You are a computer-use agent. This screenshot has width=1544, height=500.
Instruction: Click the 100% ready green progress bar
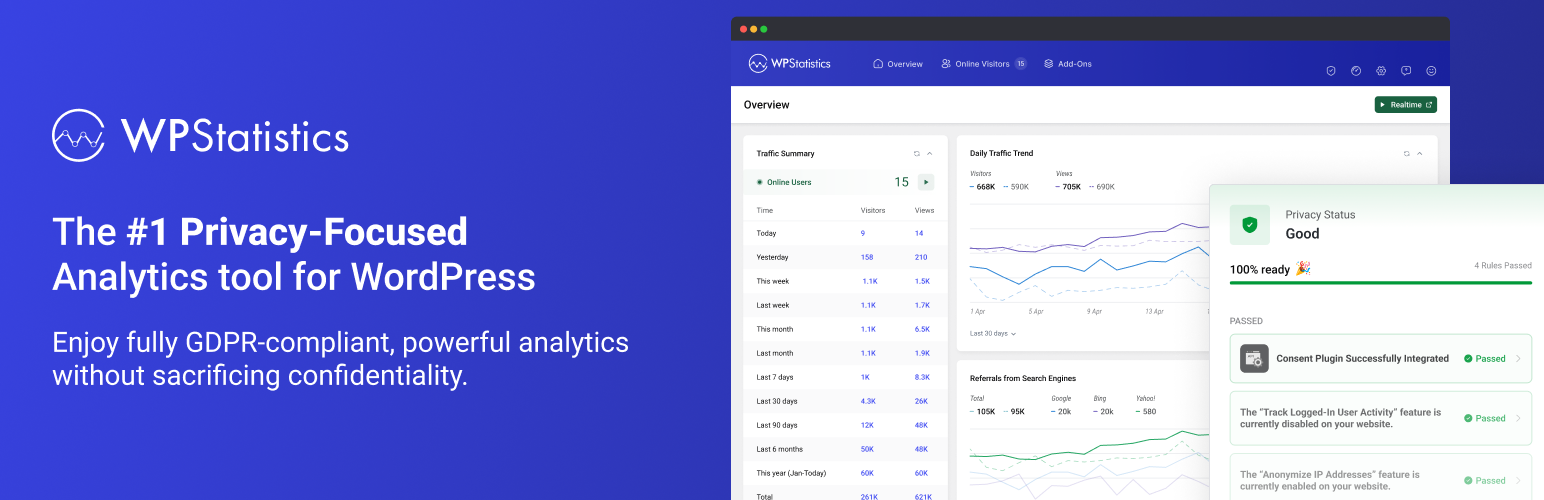(x=1380, y=283)
